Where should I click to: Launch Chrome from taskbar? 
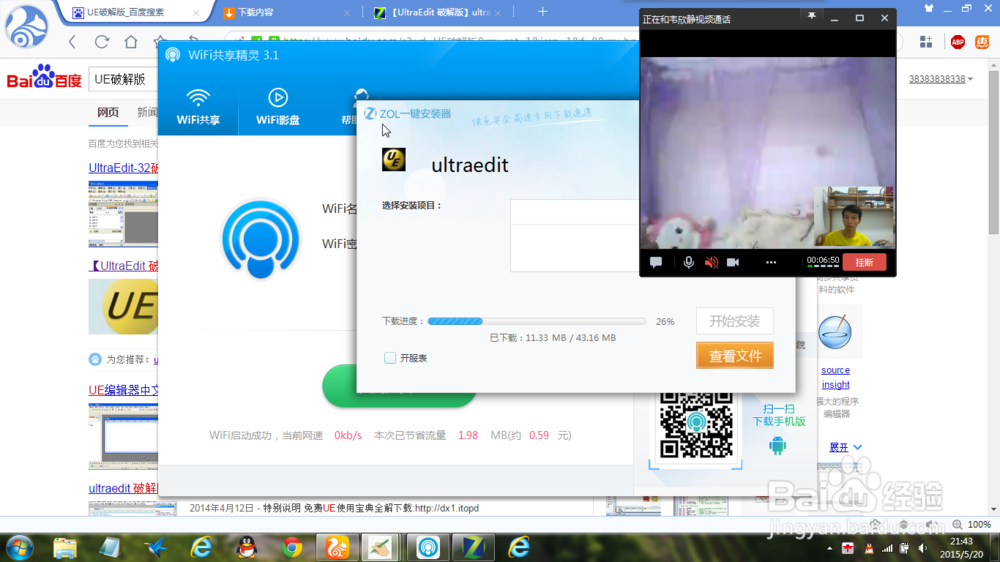click(x=292, y=548)
